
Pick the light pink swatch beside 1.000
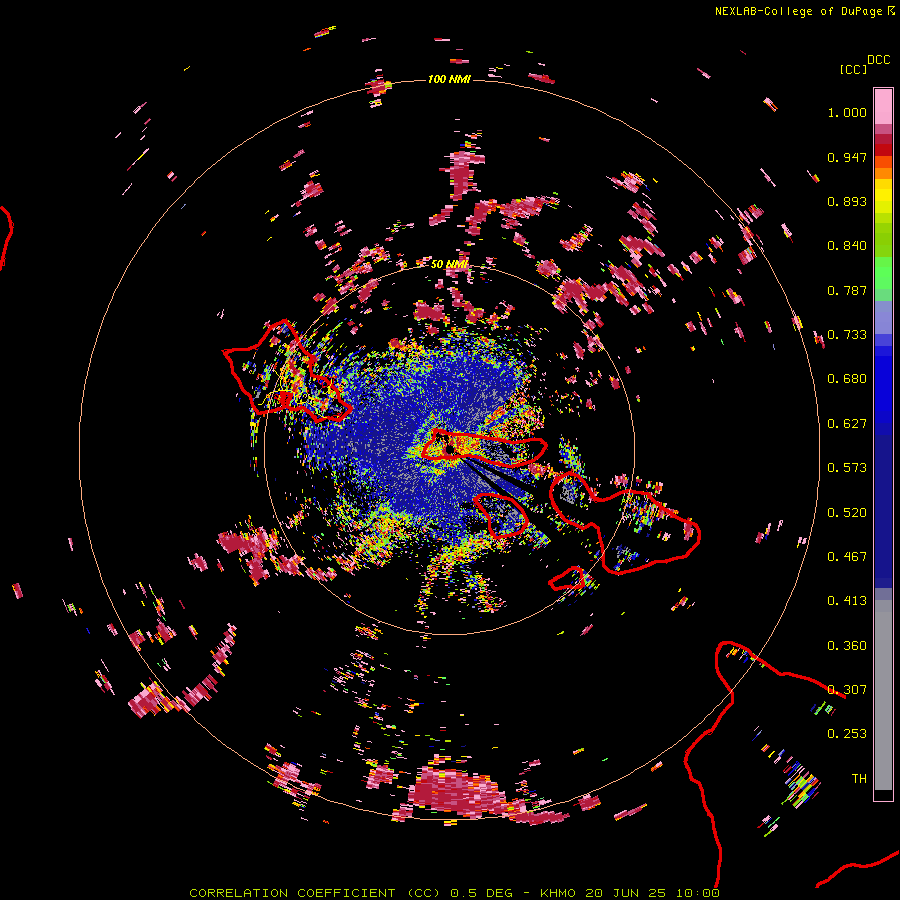click(x=883, y=107)
